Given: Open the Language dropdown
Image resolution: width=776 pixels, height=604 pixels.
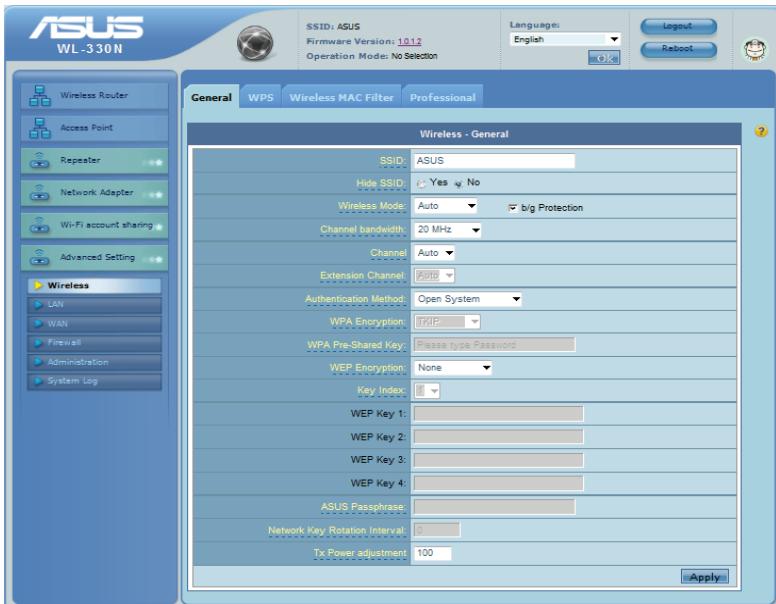Looking at the screenshot, I should coord(565,39).
